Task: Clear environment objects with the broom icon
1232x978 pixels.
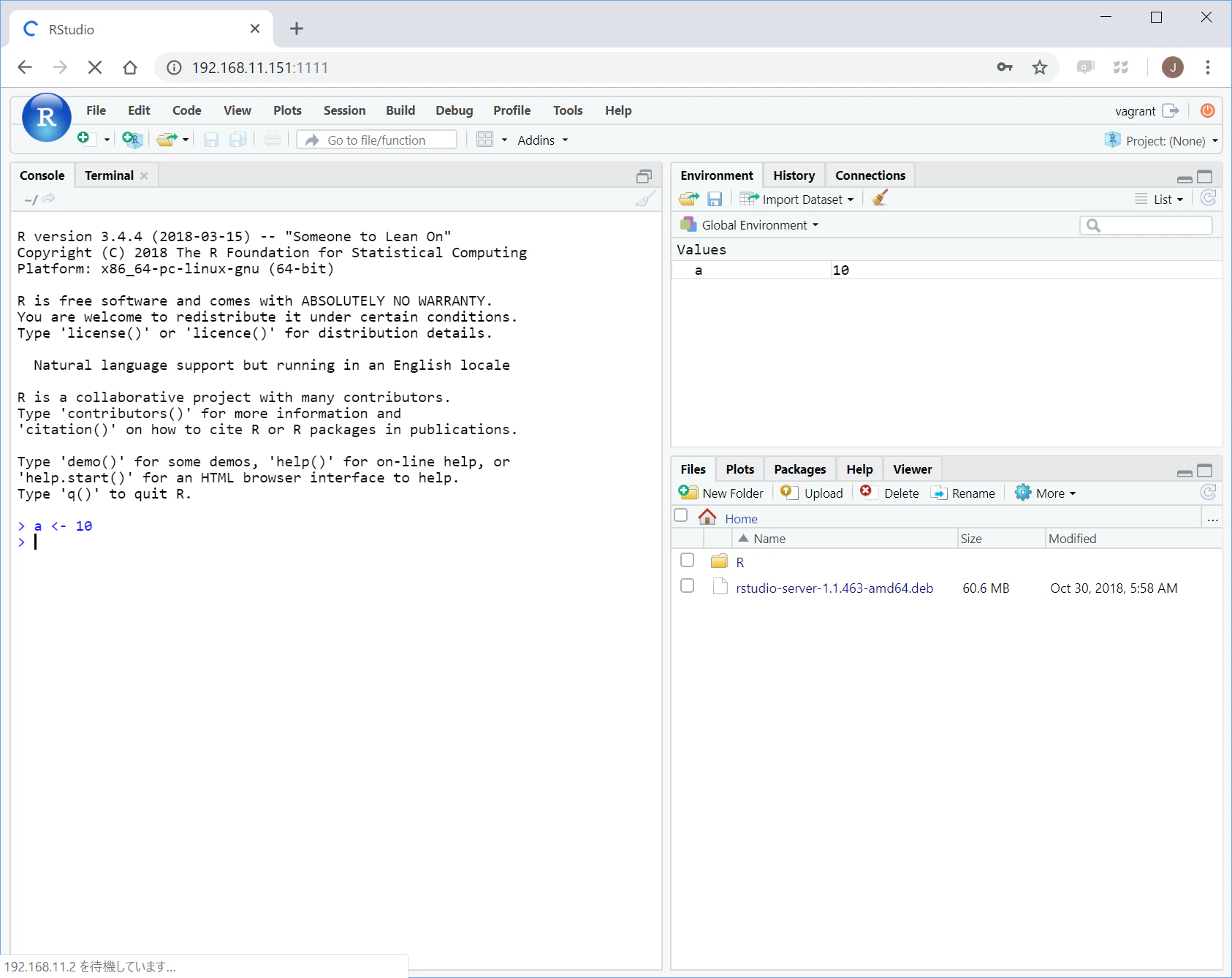Action: point(880,198)
